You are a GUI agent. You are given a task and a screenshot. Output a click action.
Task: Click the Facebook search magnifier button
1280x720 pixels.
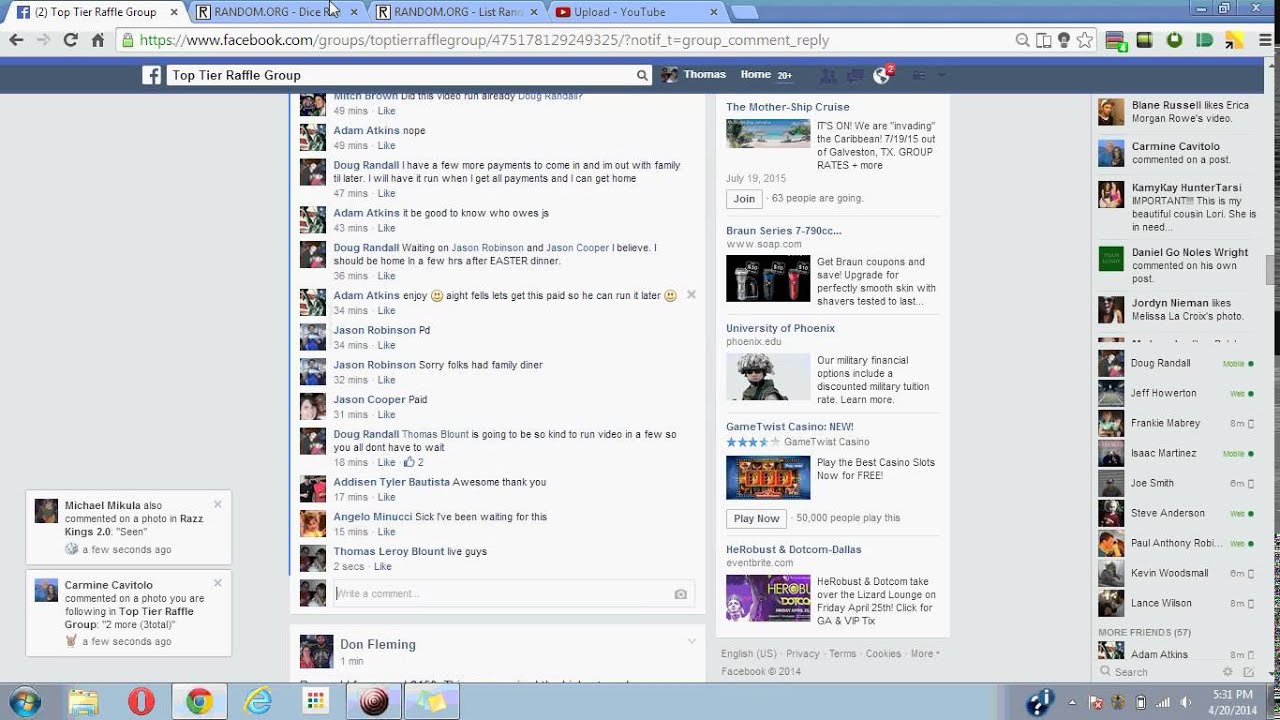642,75
